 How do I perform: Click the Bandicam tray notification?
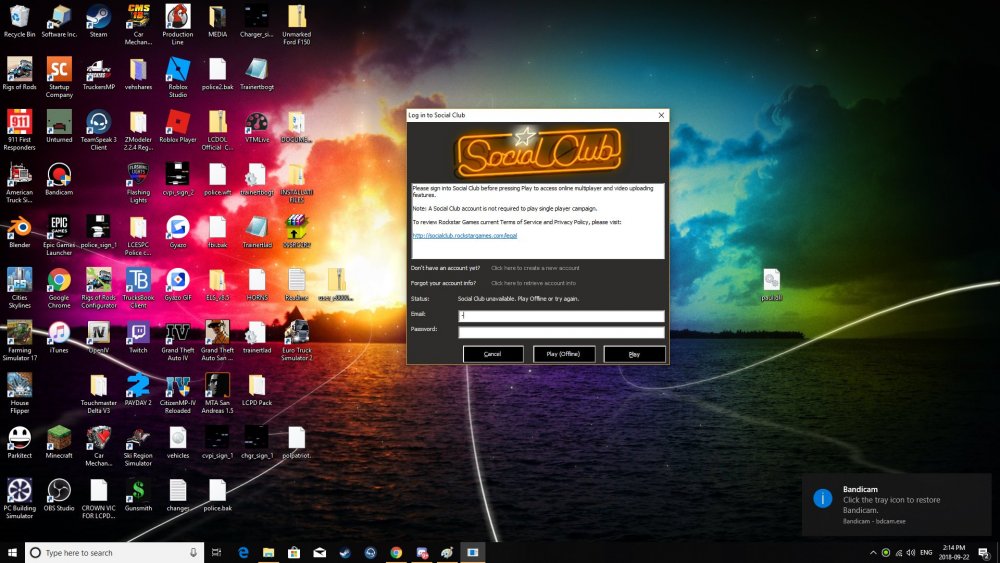[x=897, y=504]
